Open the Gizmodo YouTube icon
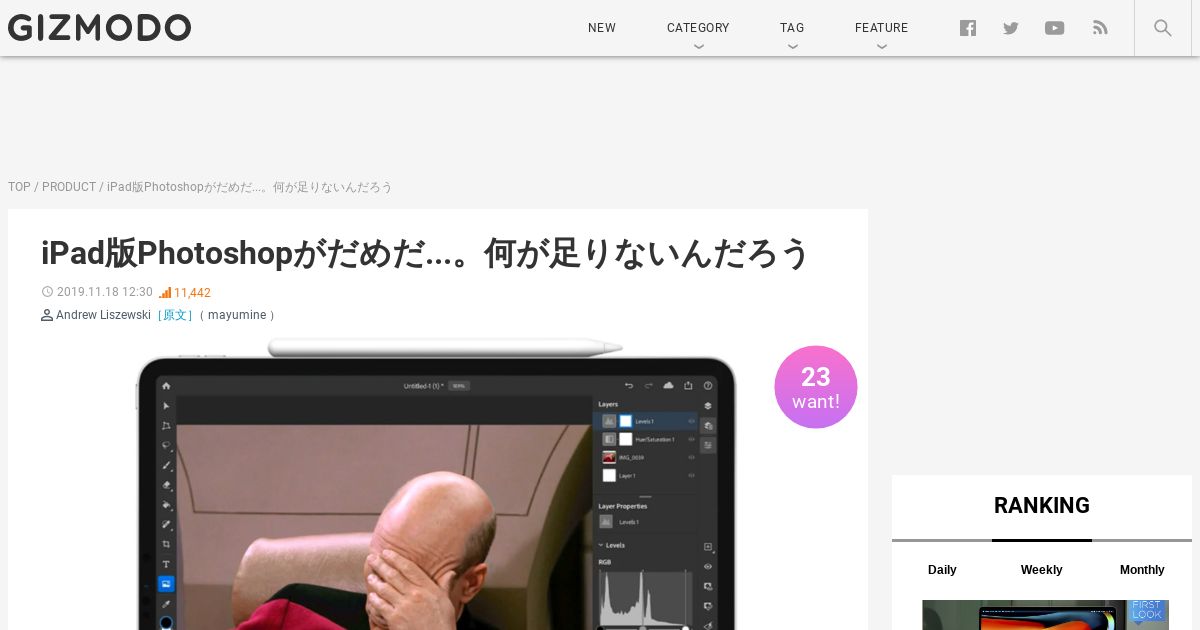This screenshot has width=1200, height=630. click(x=1055, y=28)
